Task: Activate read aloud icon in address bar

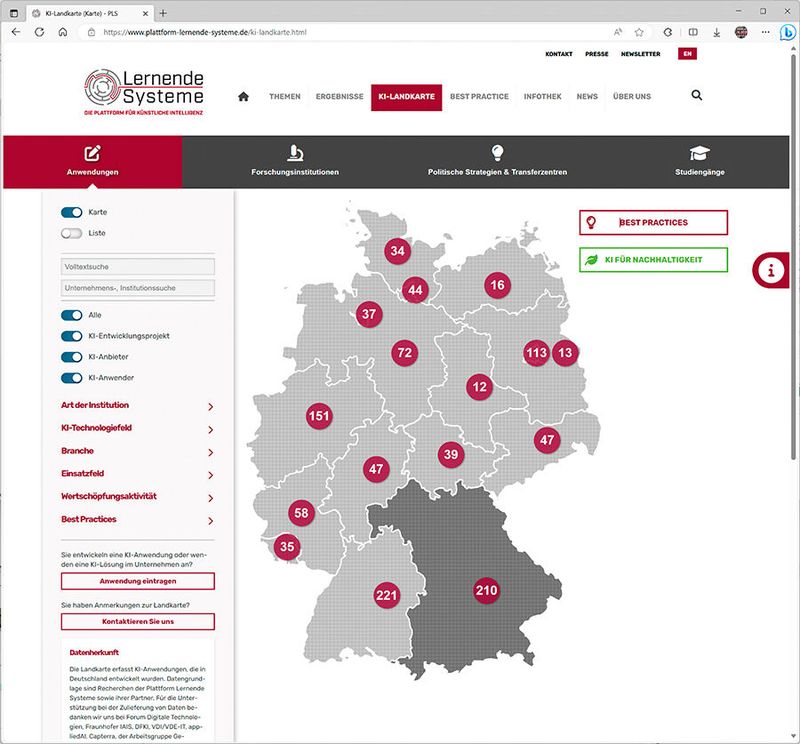Action: tap(618, 32)
